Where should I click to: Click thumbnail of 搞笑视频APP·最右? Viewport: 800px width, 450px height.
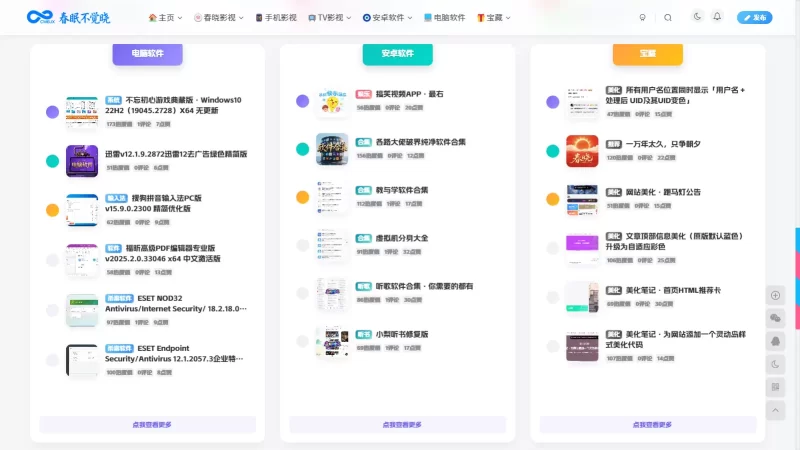pos(332,102)
